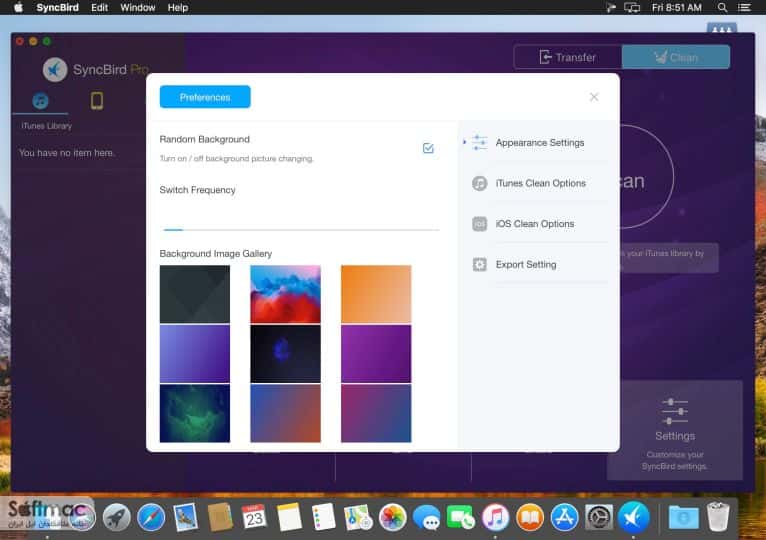
Task: Switch to the Transfer tab
Action: coord(568,57)
